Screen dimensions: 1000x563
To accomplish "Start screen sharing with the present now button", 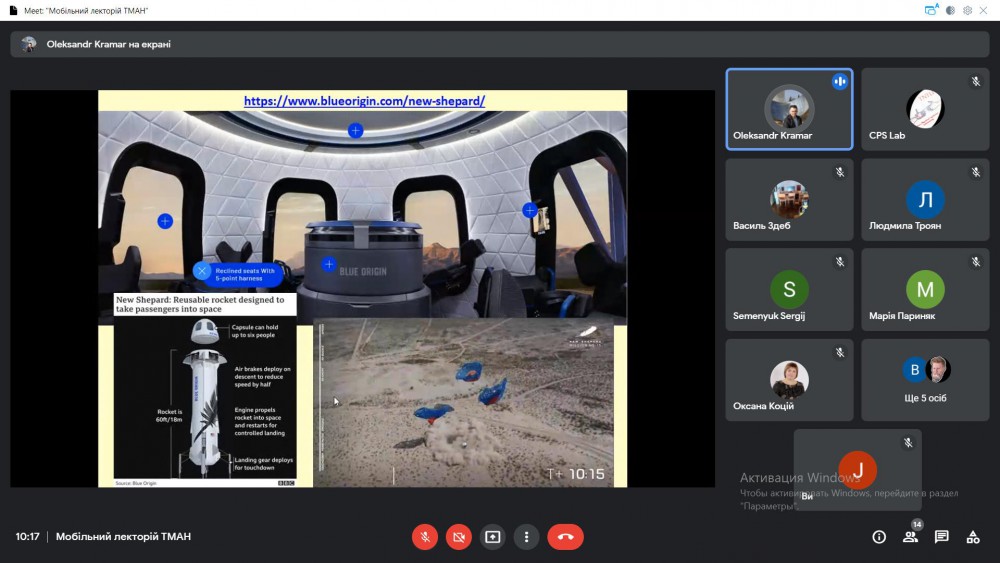I will pos(492,537).
